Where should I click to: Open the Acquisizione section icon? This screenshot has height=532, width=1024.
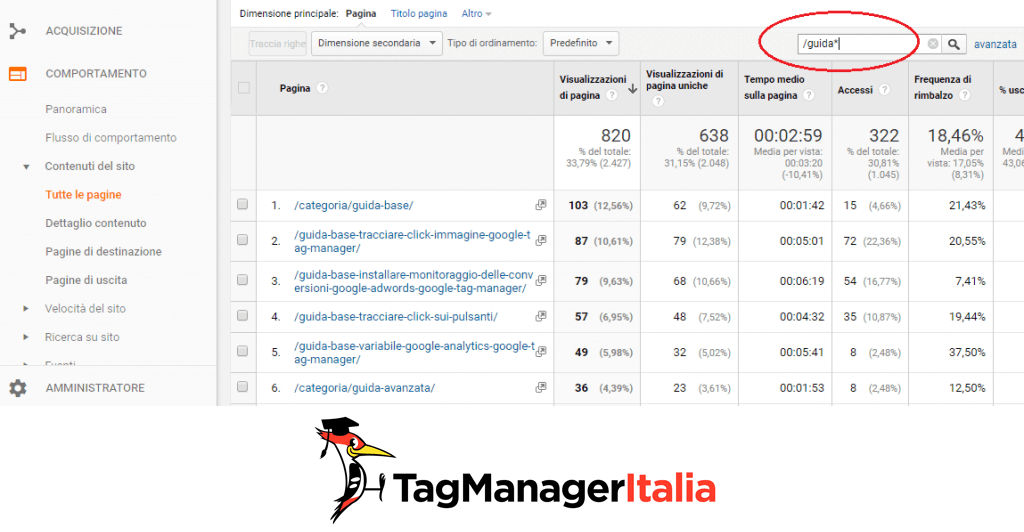click(x=18, y=31)
